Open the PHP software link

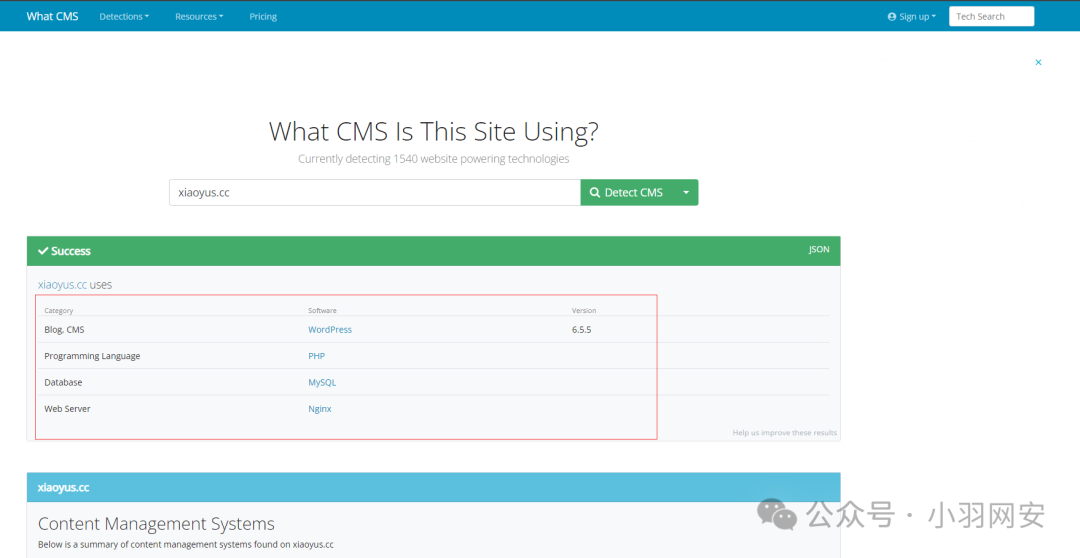[316, 356]
